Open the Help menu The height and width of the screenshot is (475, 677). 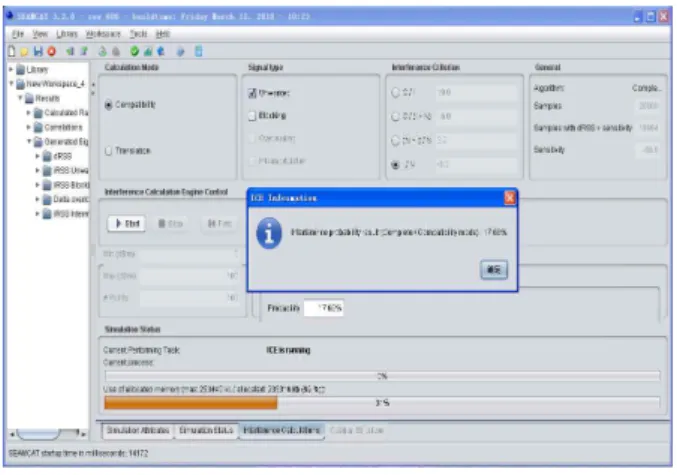pyautogui.click(x=163, y=34)
